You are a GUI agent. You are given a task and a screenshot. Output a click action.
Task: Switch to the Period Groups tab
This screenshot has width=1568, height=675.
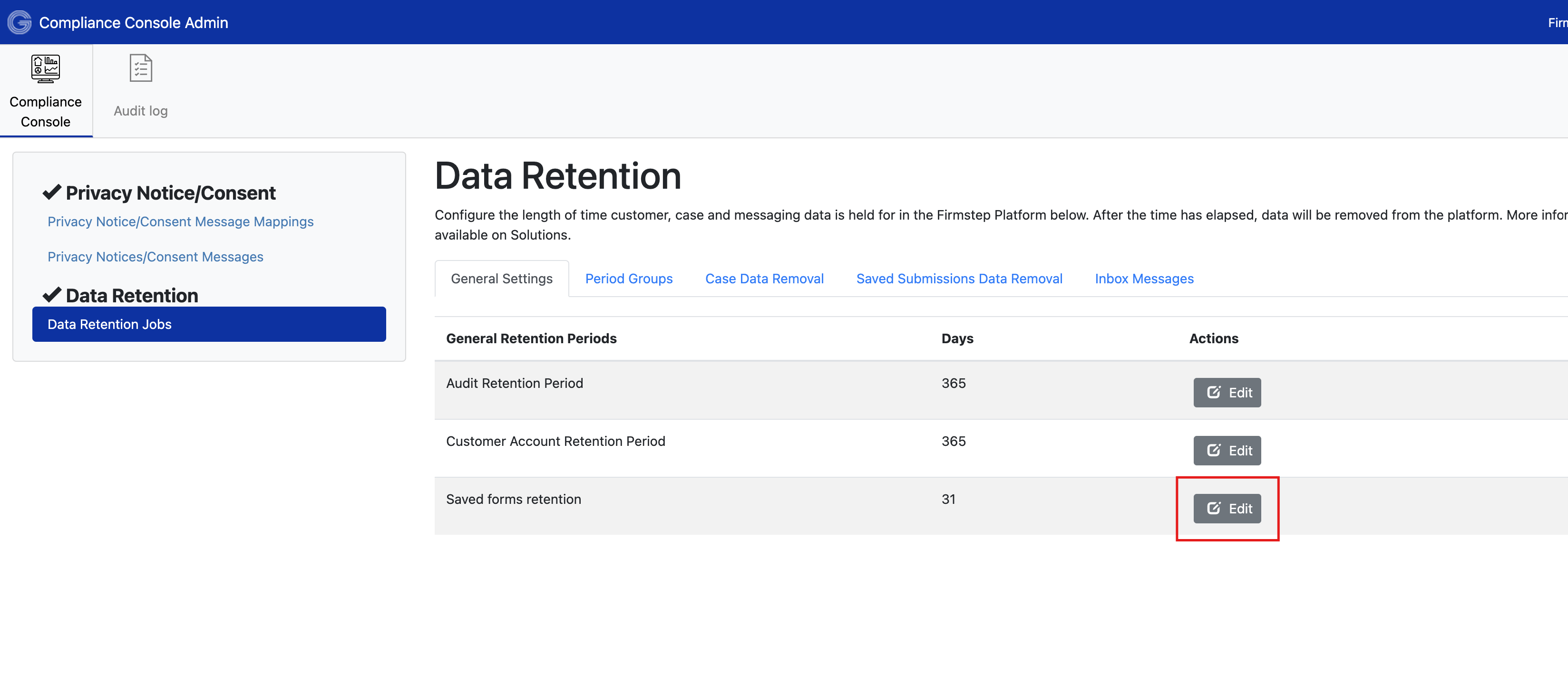pos(628,279)
